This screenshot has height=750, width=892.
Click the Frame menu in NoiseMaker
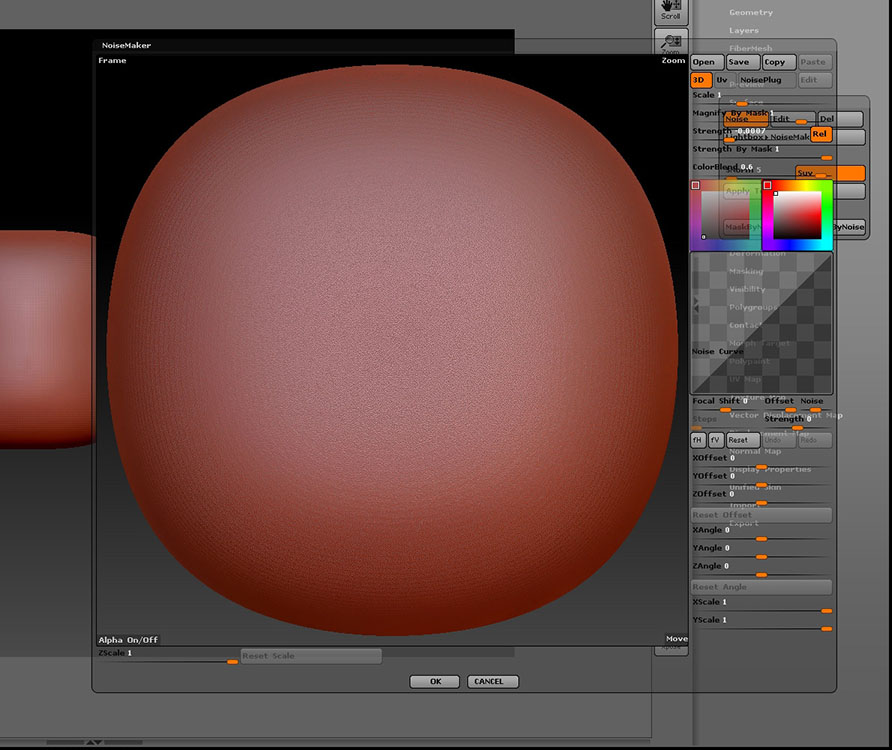click(x=112, y=60)
